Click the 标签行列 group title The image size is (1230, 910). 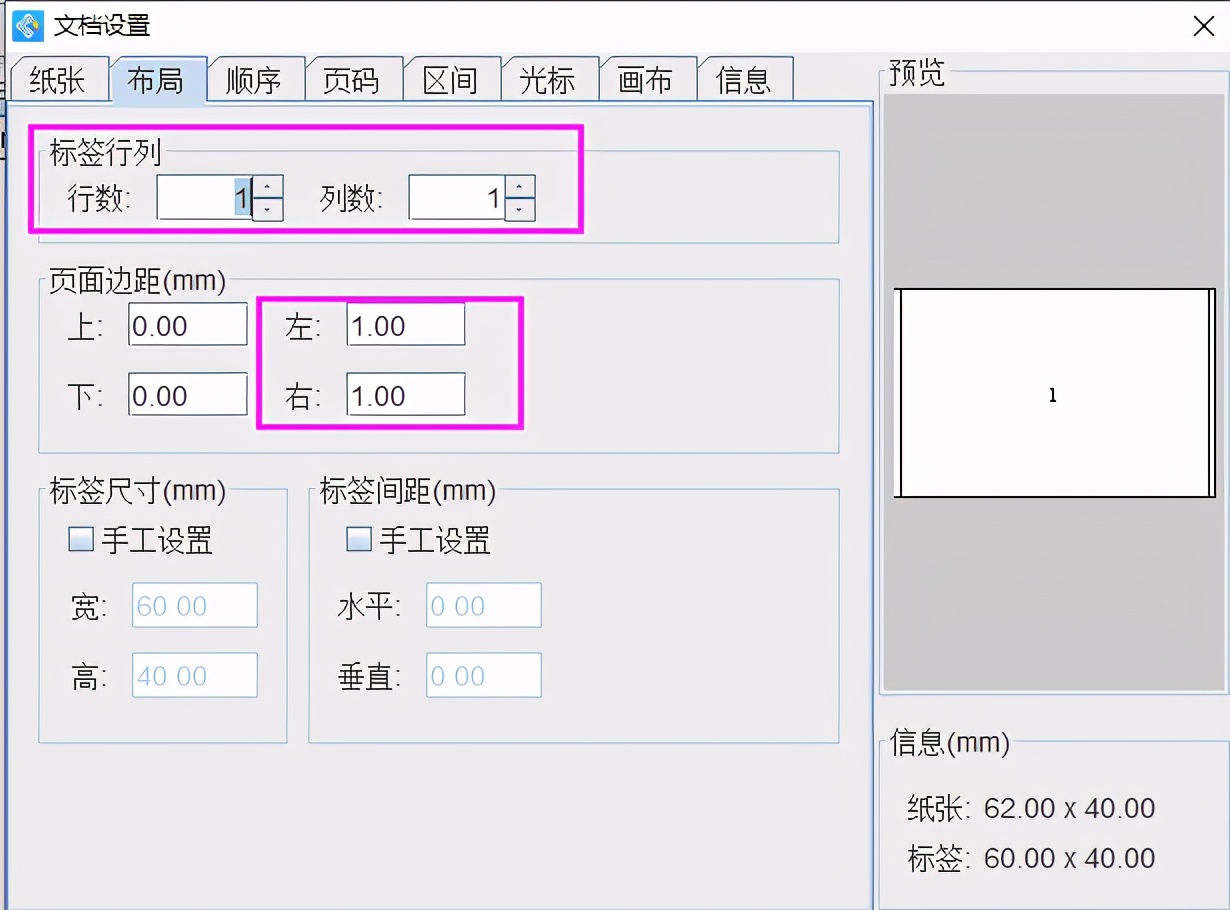click(x=106, y=153)
